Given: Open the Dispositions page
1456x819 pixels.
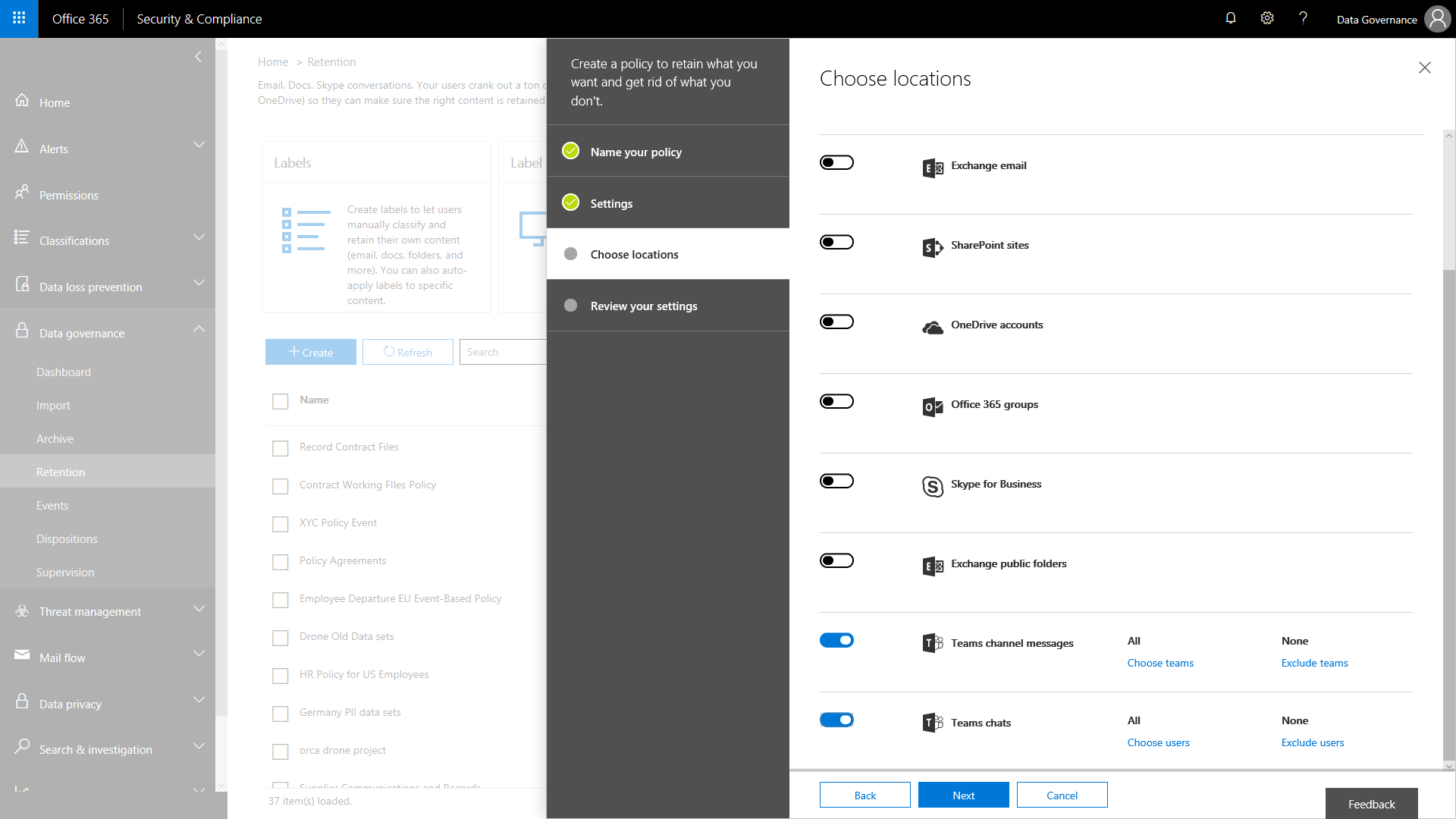Looking at the screenshot, I should point(67,538).
